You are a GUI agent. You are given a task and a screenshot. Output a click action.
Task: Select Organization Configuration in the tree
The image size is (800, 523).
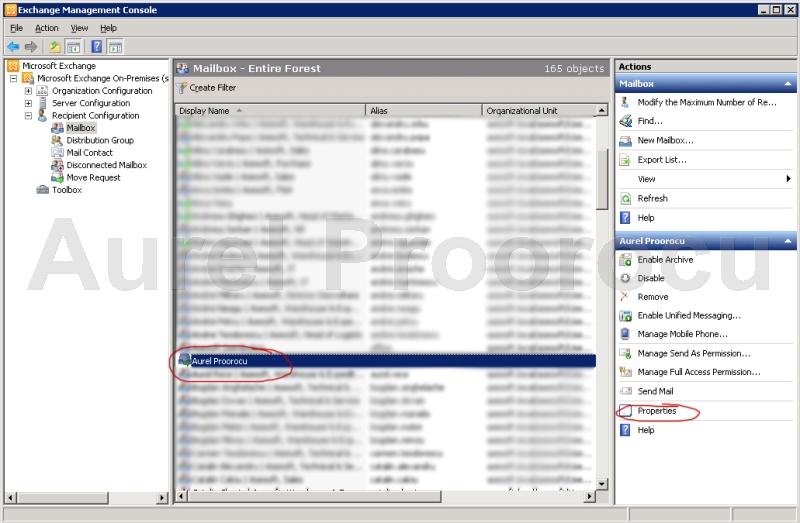(102, 91)
